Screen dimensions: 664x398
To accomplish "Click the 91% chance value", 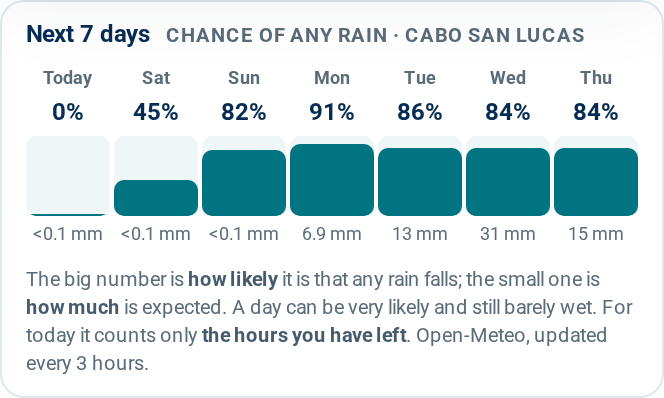I will click(x=332, y=112).
